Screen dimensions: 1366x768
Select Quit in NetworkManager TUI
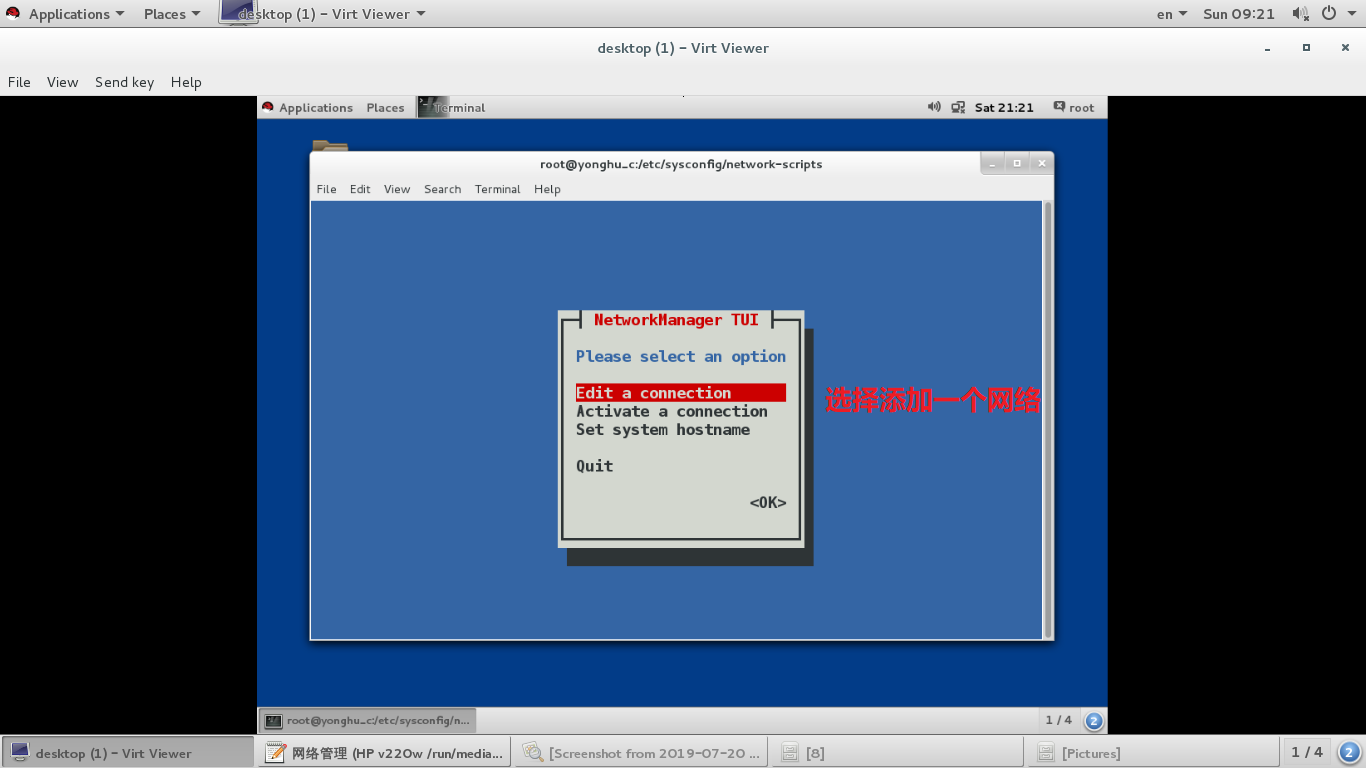(x=595, y=466)
